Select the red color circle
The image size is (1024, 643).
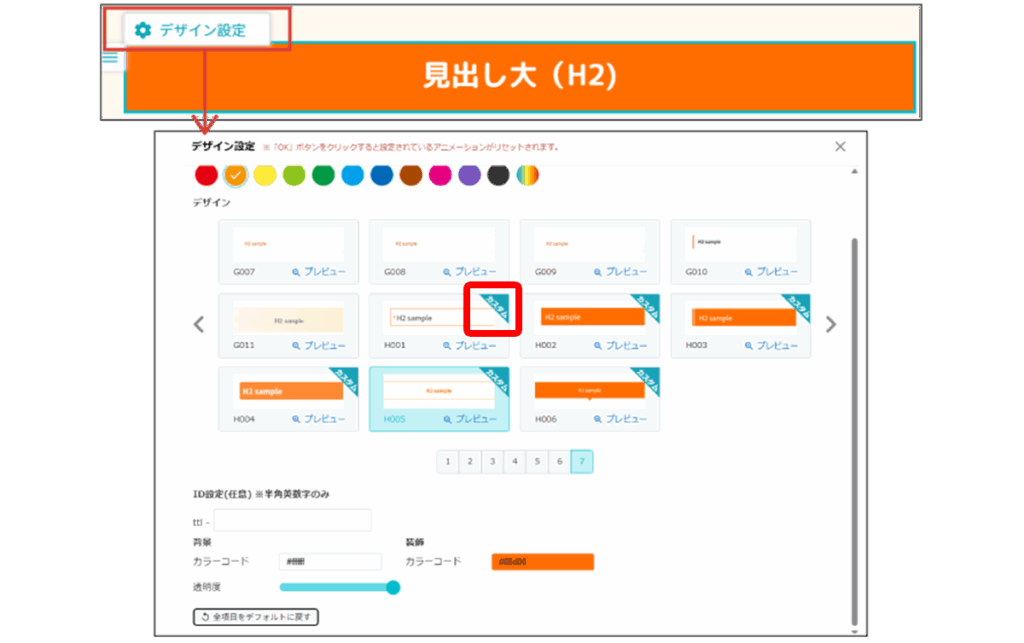[x=206, y=176]
